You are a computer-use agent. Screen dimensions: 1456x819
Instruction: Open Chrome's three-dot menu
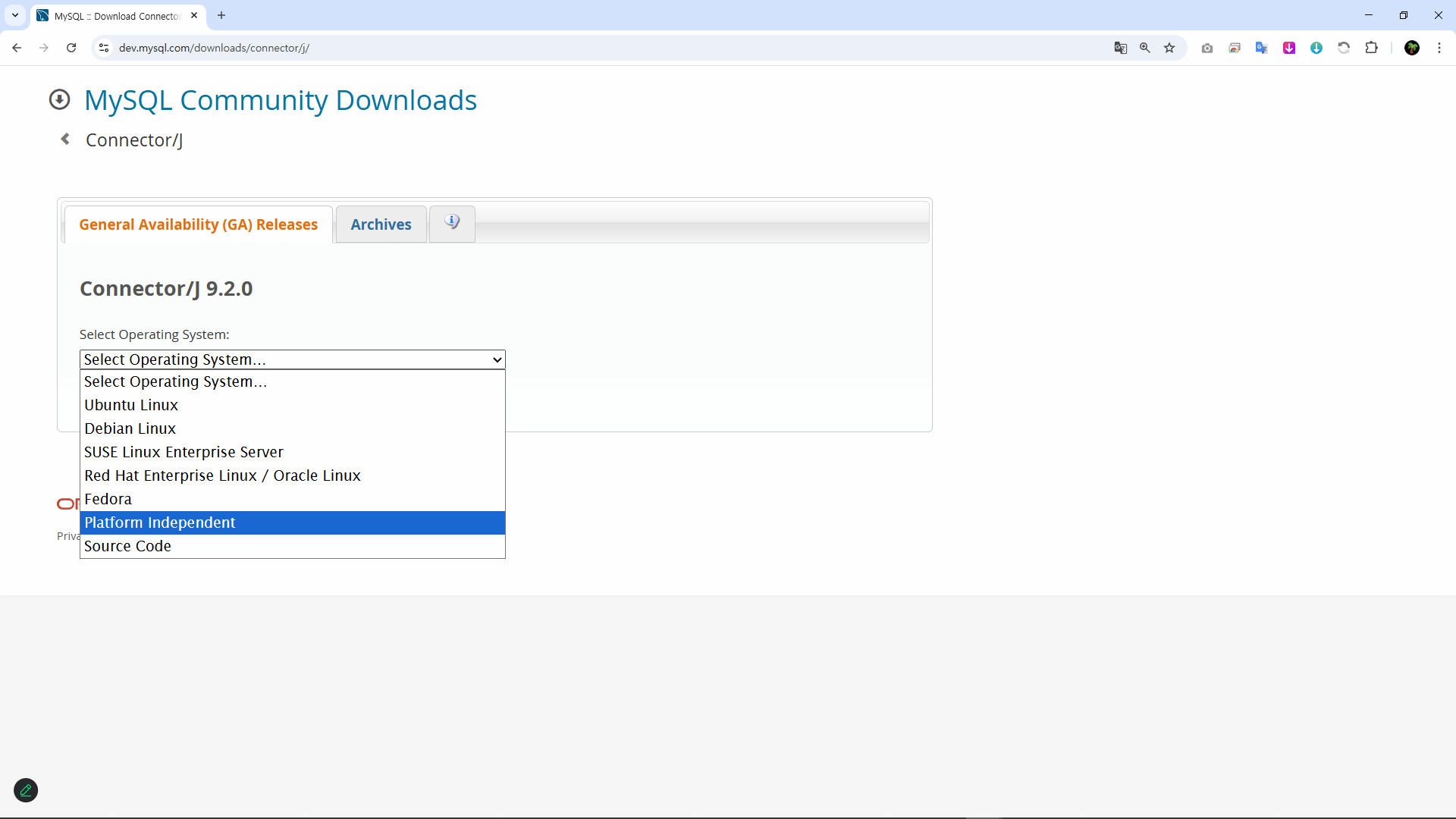point(1439,48)
